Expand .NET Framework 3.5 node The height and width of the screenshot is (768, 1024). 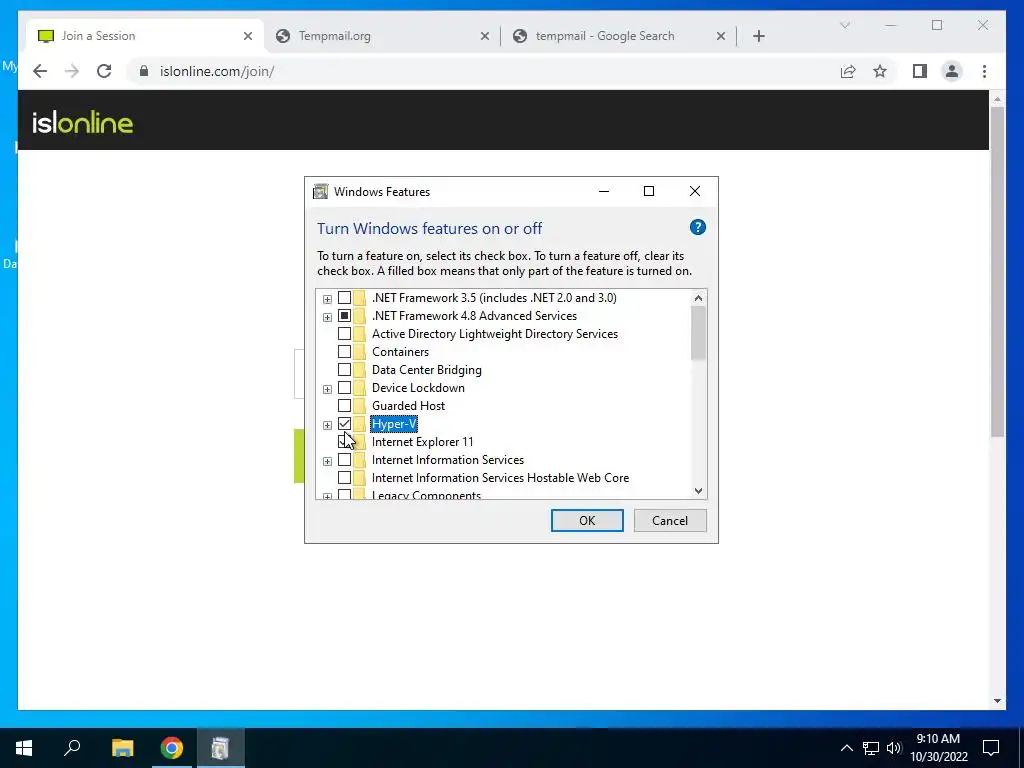click(327, 299)
